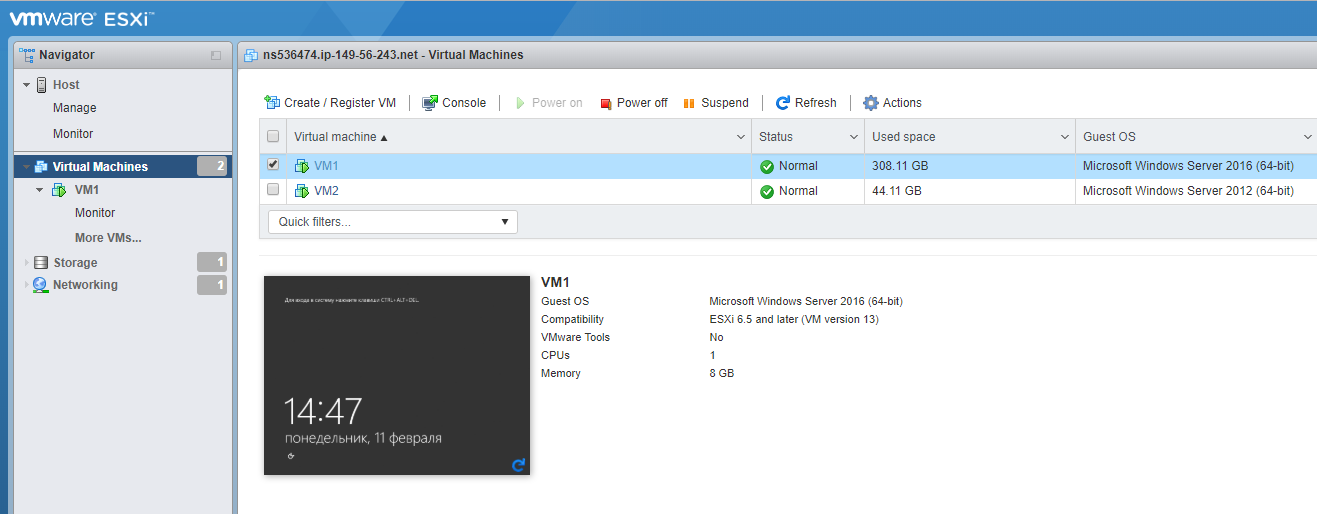Image resolution: width=1317 pixels, height=514 pixels.
Task: Click the 8 GB memory value
Action: pyautogui.click(x=722, y=373)
